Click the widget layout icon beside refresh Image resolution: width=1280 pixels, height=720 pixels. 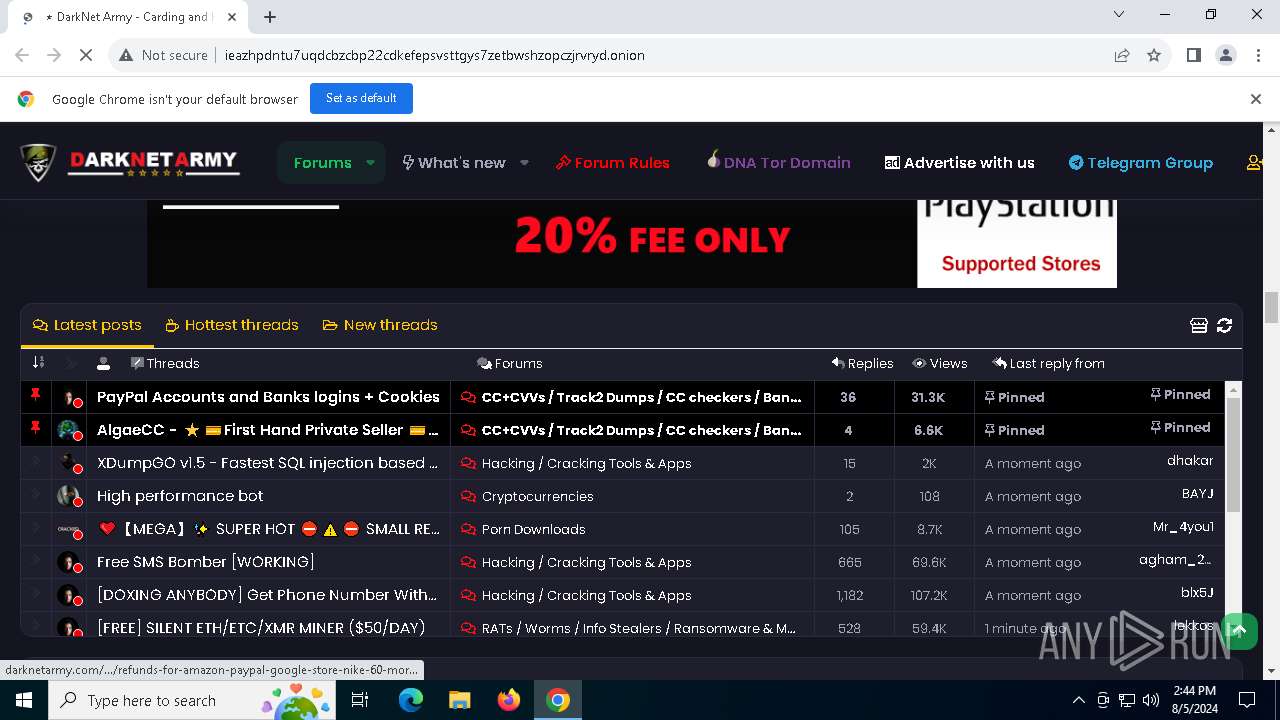pyautogui.click(x=1199, y=325)
